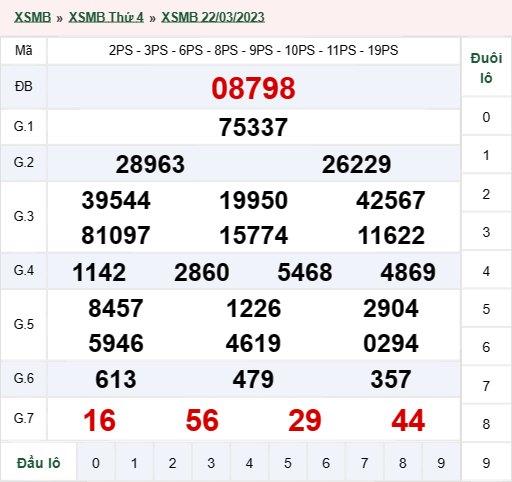
Task: Open the XSMB breadcrumb link
Action: click(32, 17)
